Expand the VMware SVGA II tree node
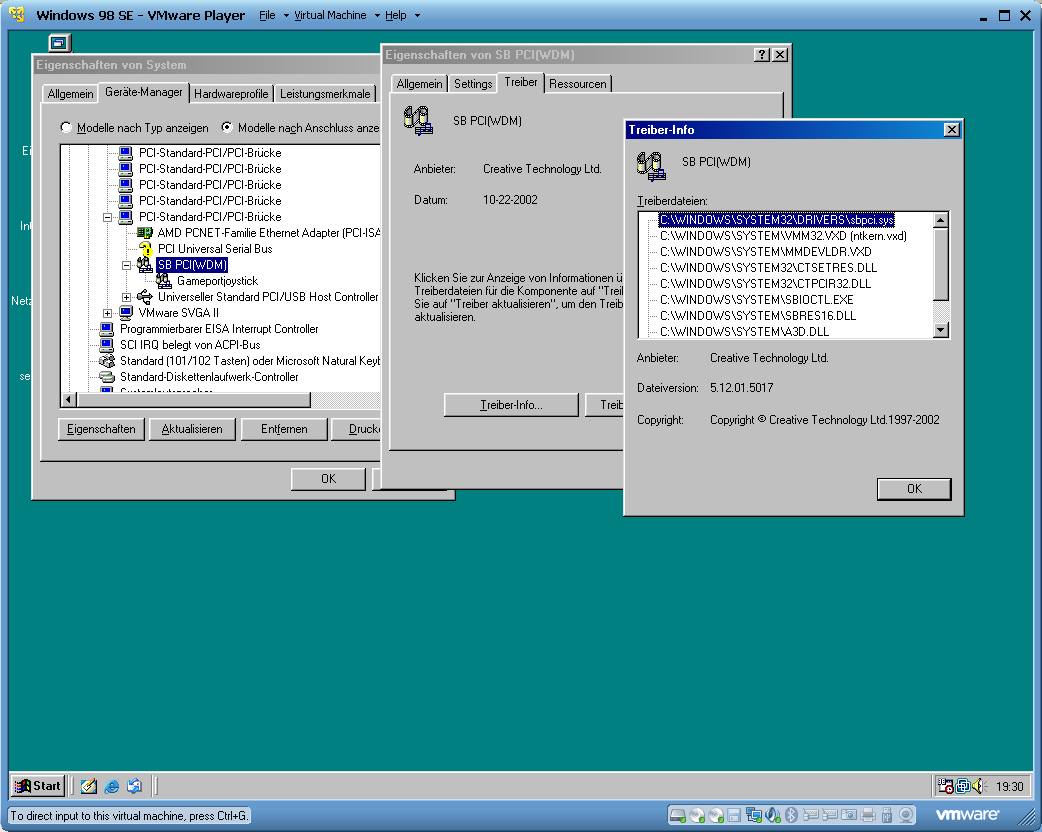 click(x=107, y=313)
